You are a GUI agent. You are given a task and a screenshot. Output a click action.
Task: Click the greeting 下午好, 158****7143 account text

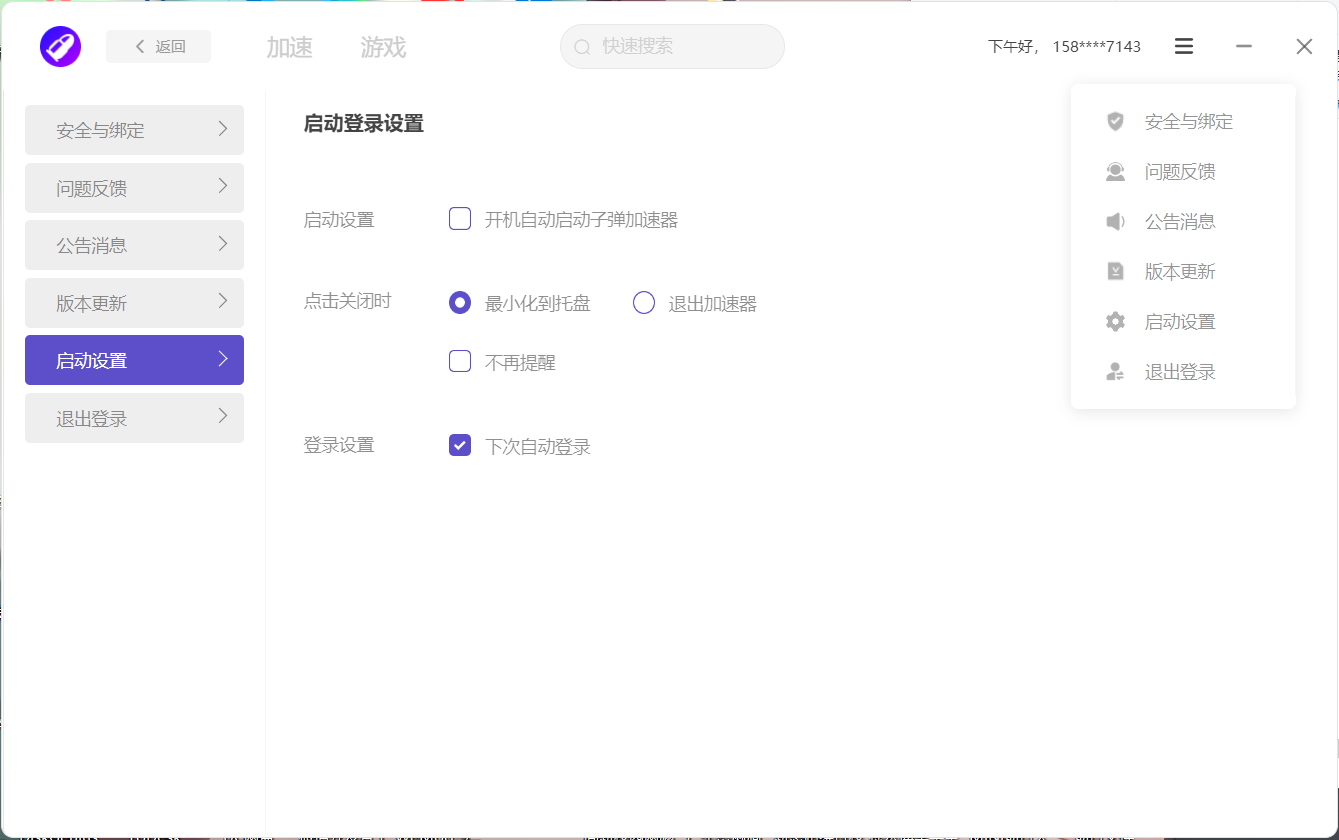pyautogui.click(x=1064, y=46)
